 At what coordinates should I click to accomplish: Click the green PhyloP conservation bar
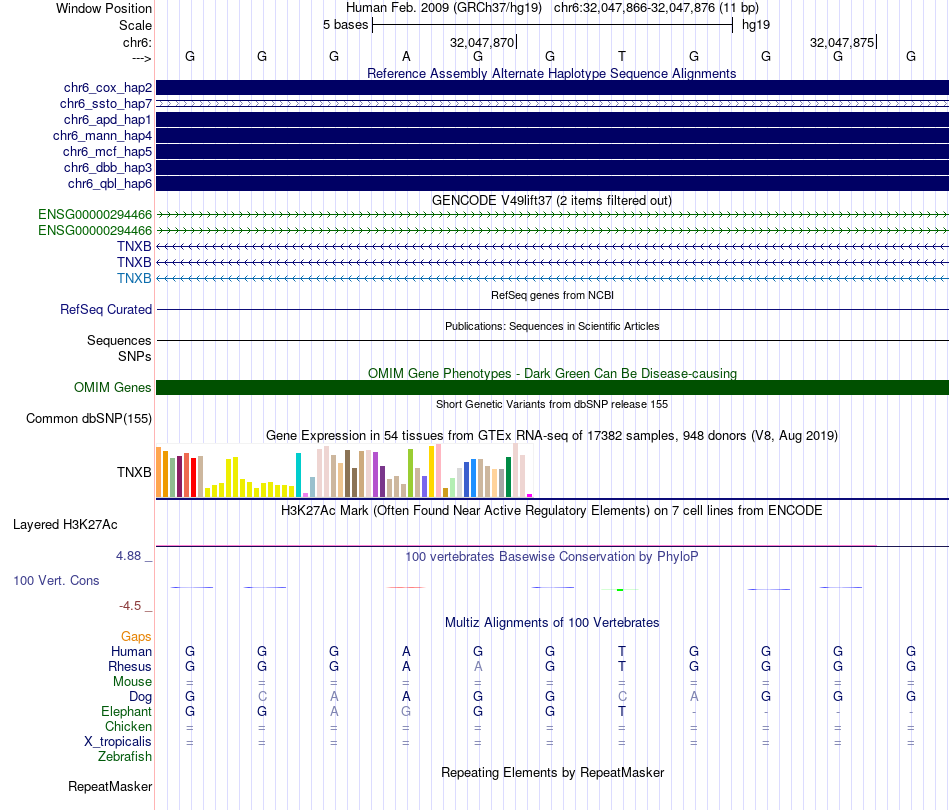(620, 589)
